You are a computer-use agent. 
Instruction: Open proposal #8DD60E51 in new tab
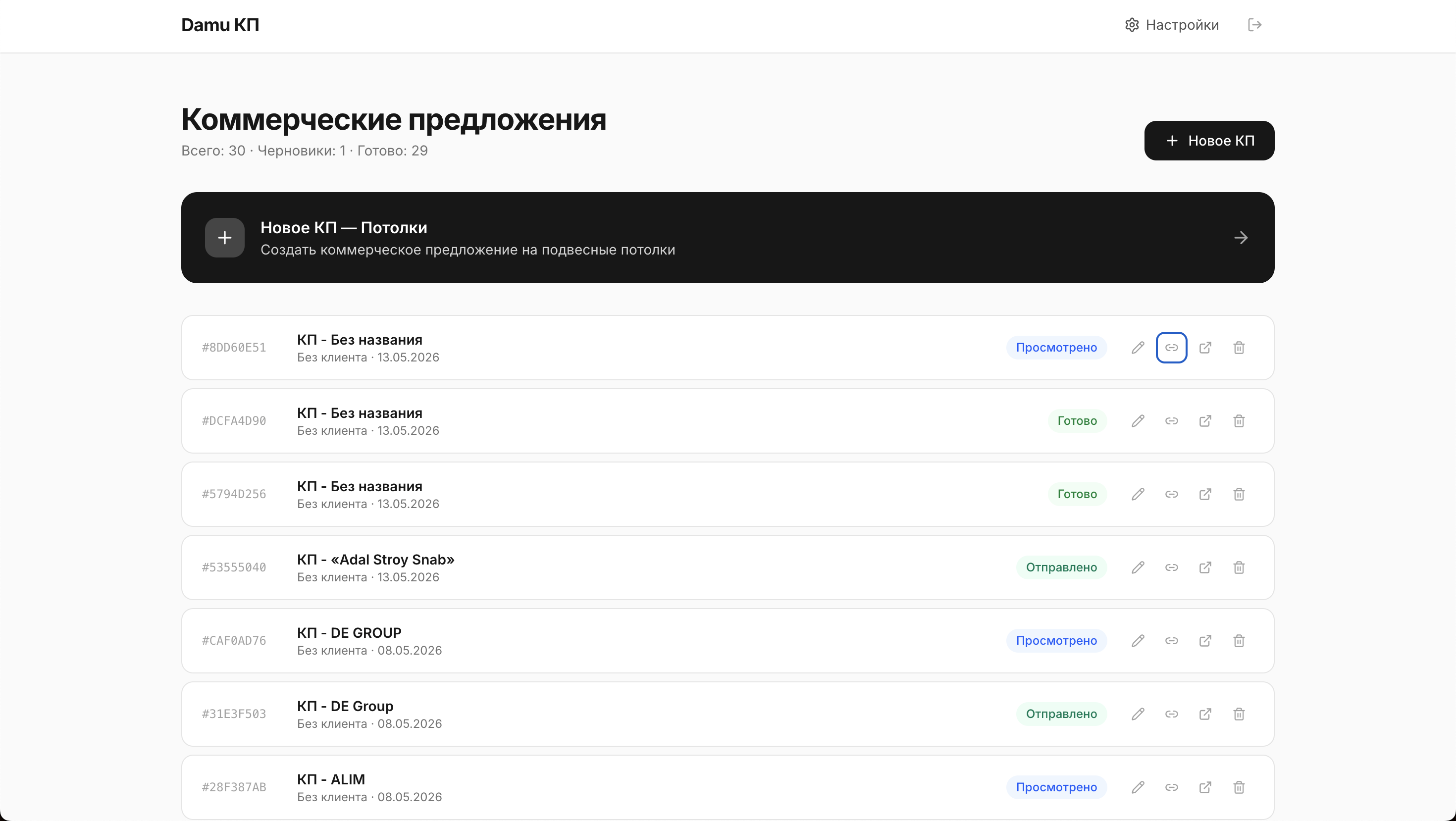tap(1205, 348)
